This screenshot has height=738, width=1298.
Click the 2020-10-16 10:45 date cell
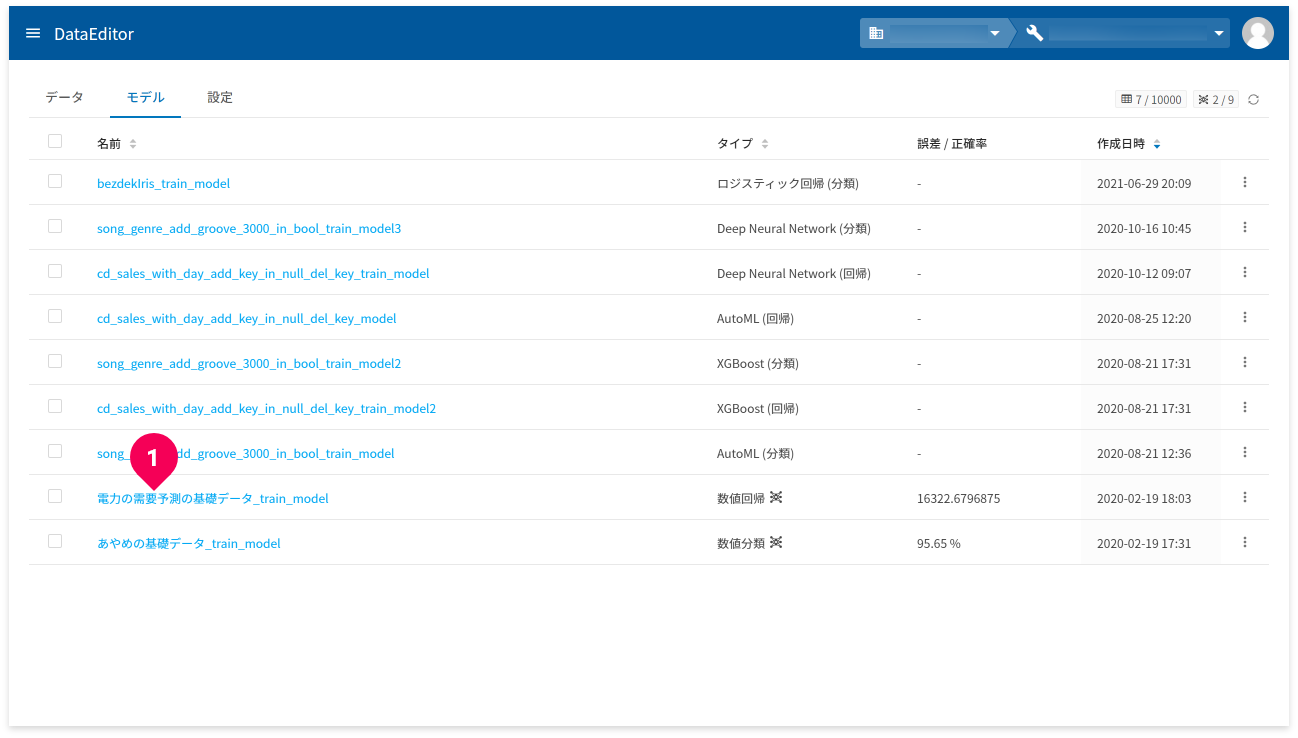coord(1144,229)
